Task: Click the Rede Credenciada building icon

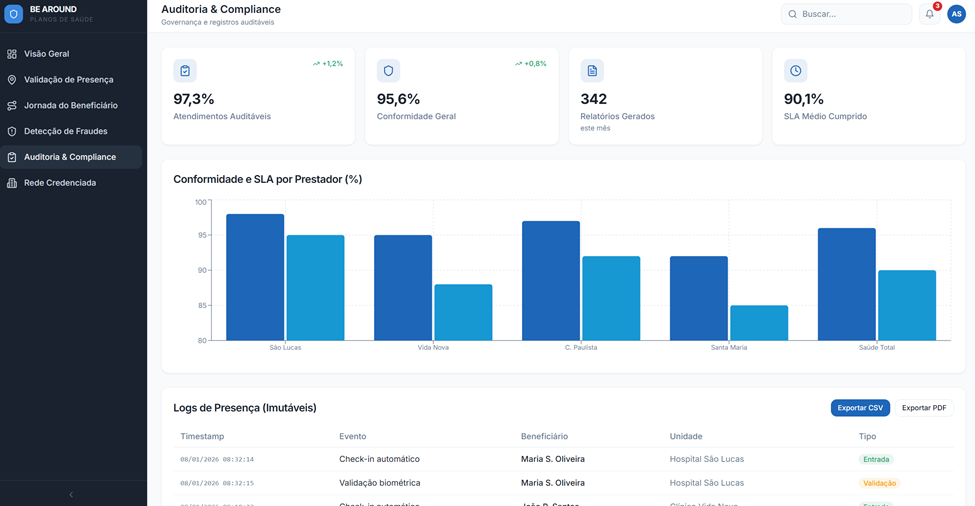Action: [x=12, y=183]
